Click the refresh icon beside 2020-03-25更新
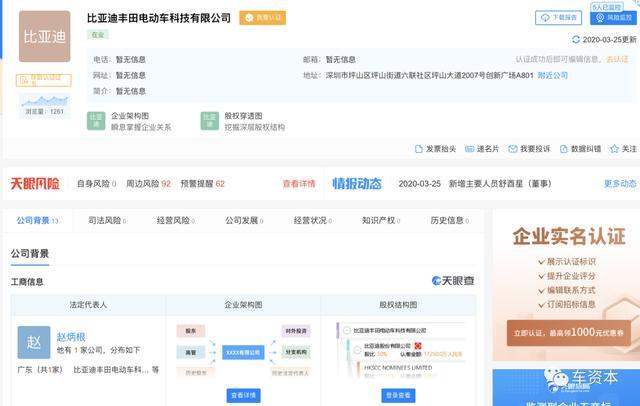The image size is (640, 406). [x=576, y=40]
